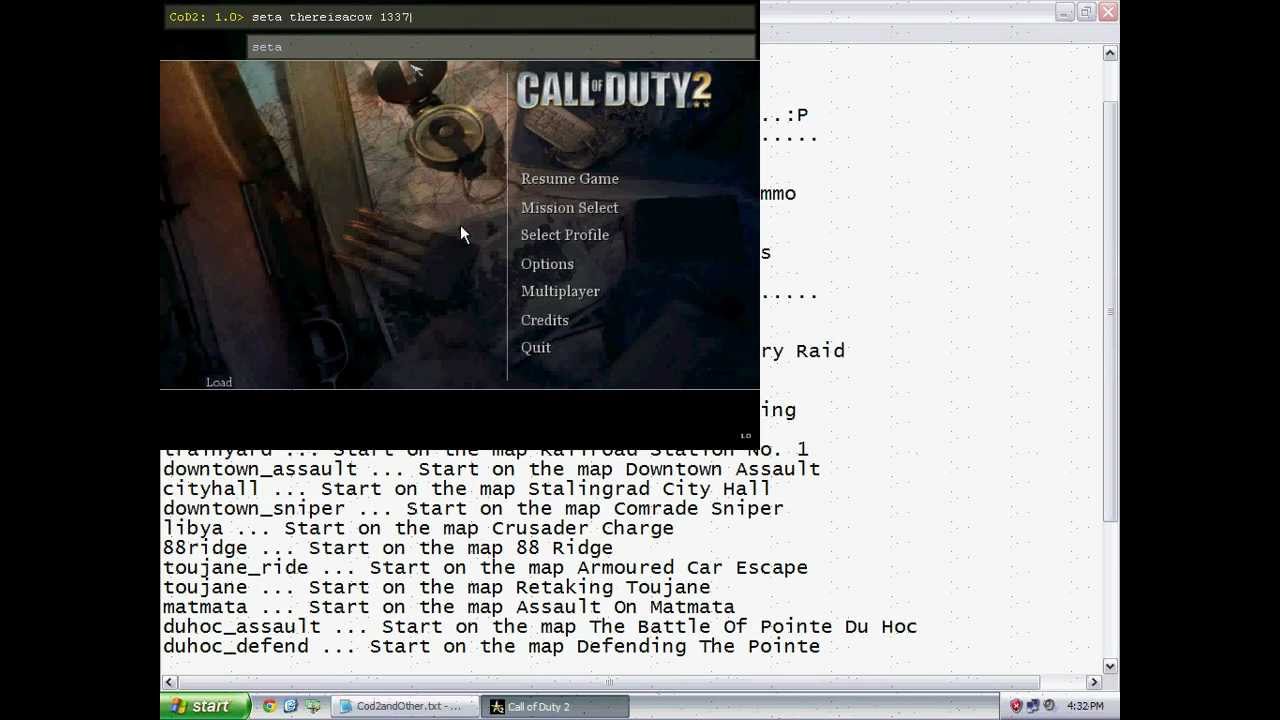Click the 'cityhall' line in Notepad
1280x720 pixels.
point(467,489)
